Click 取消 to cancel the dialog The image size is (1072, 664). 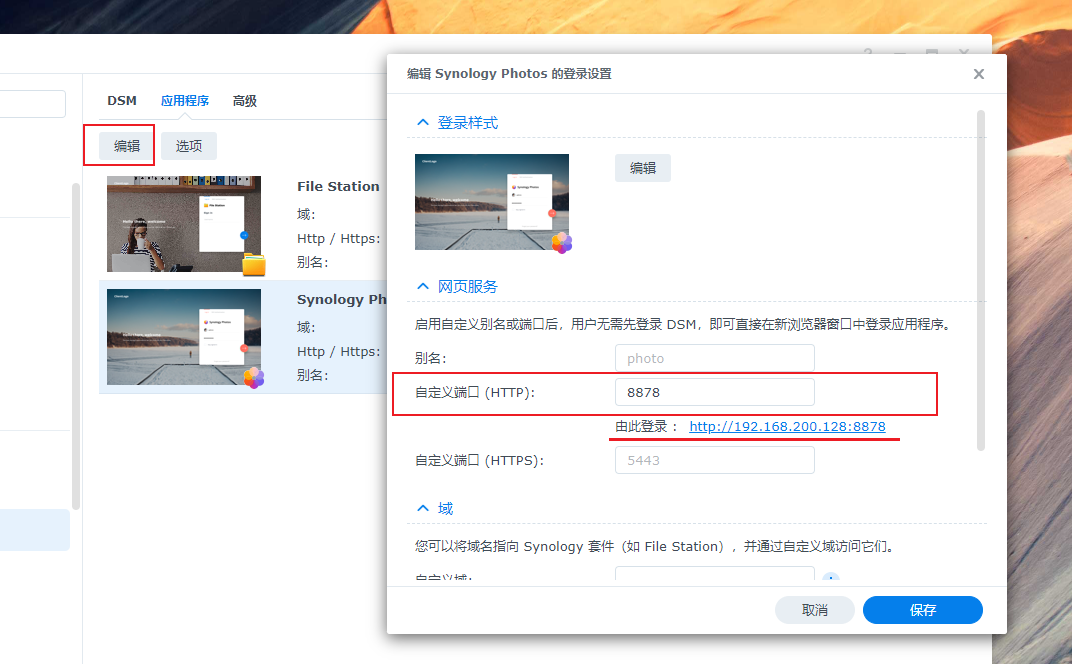click(x=814, y=610)
